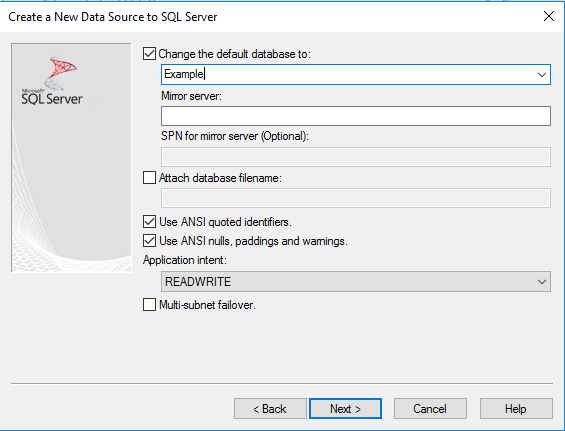565x431 pixels.
Task: Disable Use ANSI nulls, paddings and warnings
Action: (149, 240)
